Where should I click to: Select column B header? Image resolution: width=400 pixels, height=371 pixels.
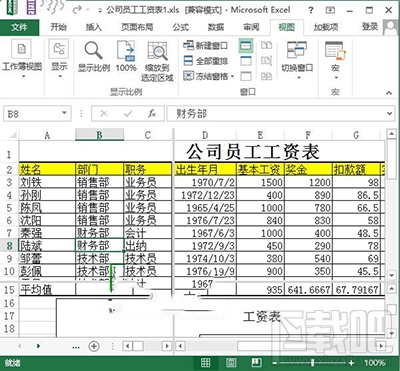(x=99, y=135)
